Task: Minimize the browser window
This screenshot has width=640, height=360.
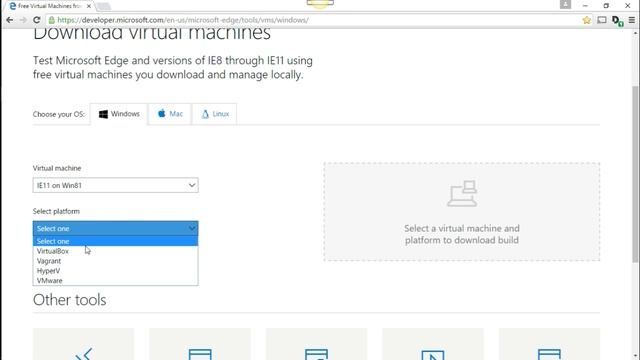Action: pyautogui.click(x=585, y=6)
